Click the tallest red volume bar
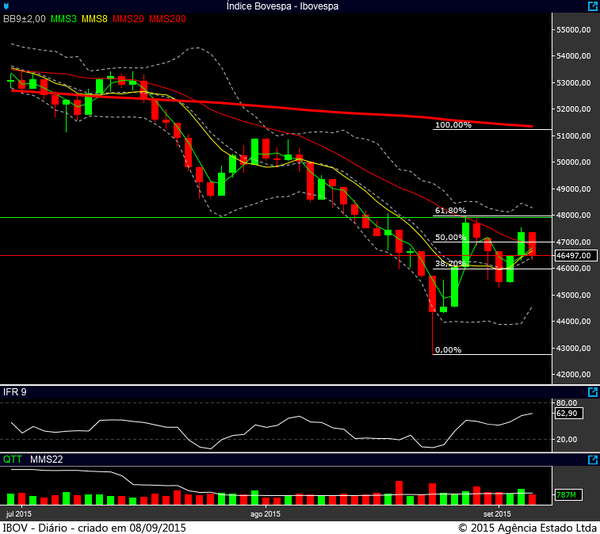Screen dimensions: 600x534 tap(399, 493)
